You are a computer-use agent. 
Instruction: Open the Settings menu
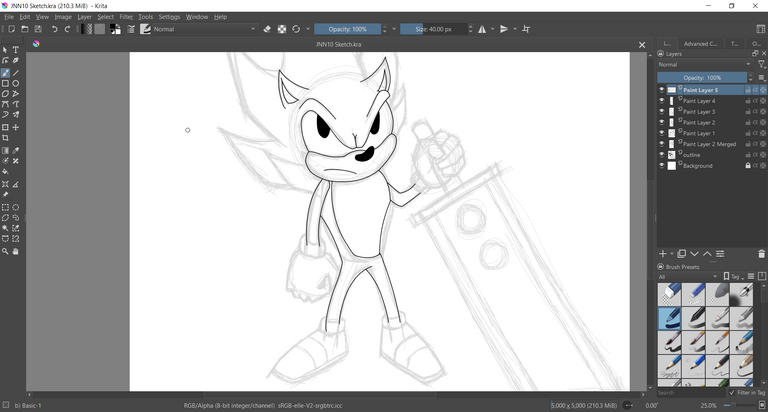pyautogui.click(x=169, y=17)
